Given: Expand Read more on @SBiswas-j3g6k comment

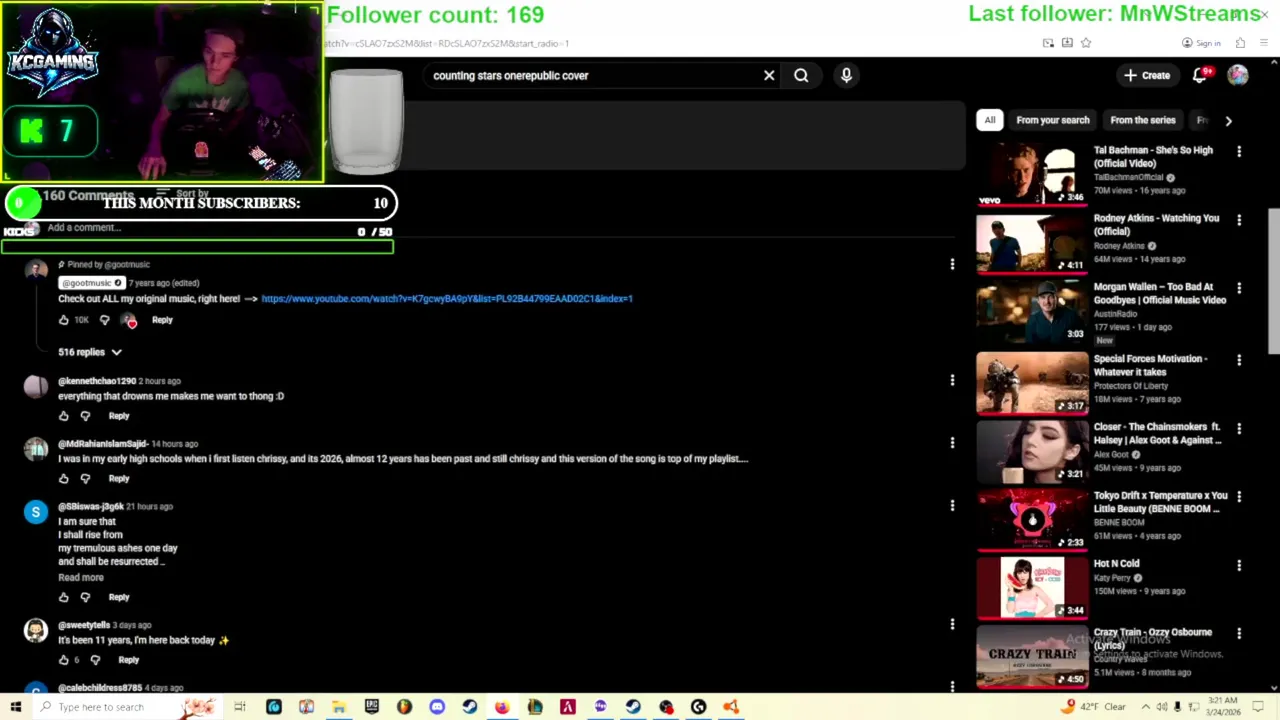Looking at the screenshot, I should (x=80, y=577).
